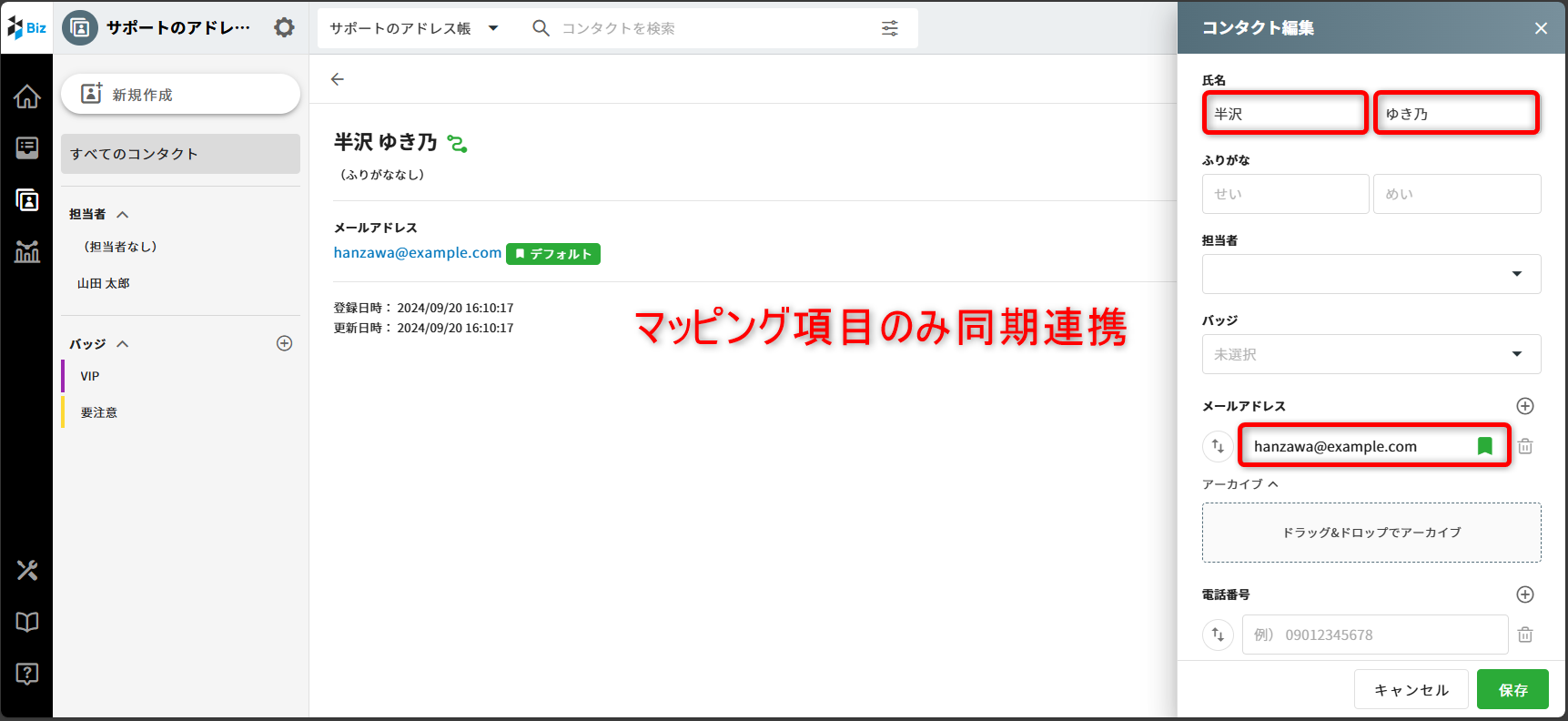
Task: Collapse the 担当者 section
Action: 123,215
